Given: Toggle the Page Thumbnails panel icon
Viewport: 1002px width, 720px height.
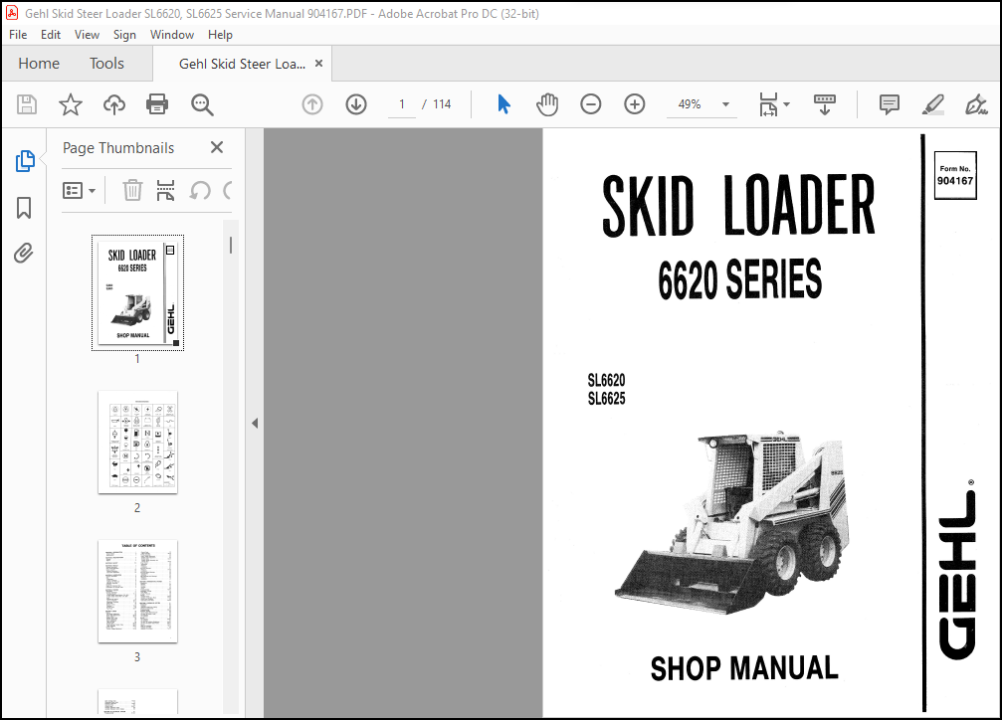Looking at the screenshot, I should tap(24, 161).
